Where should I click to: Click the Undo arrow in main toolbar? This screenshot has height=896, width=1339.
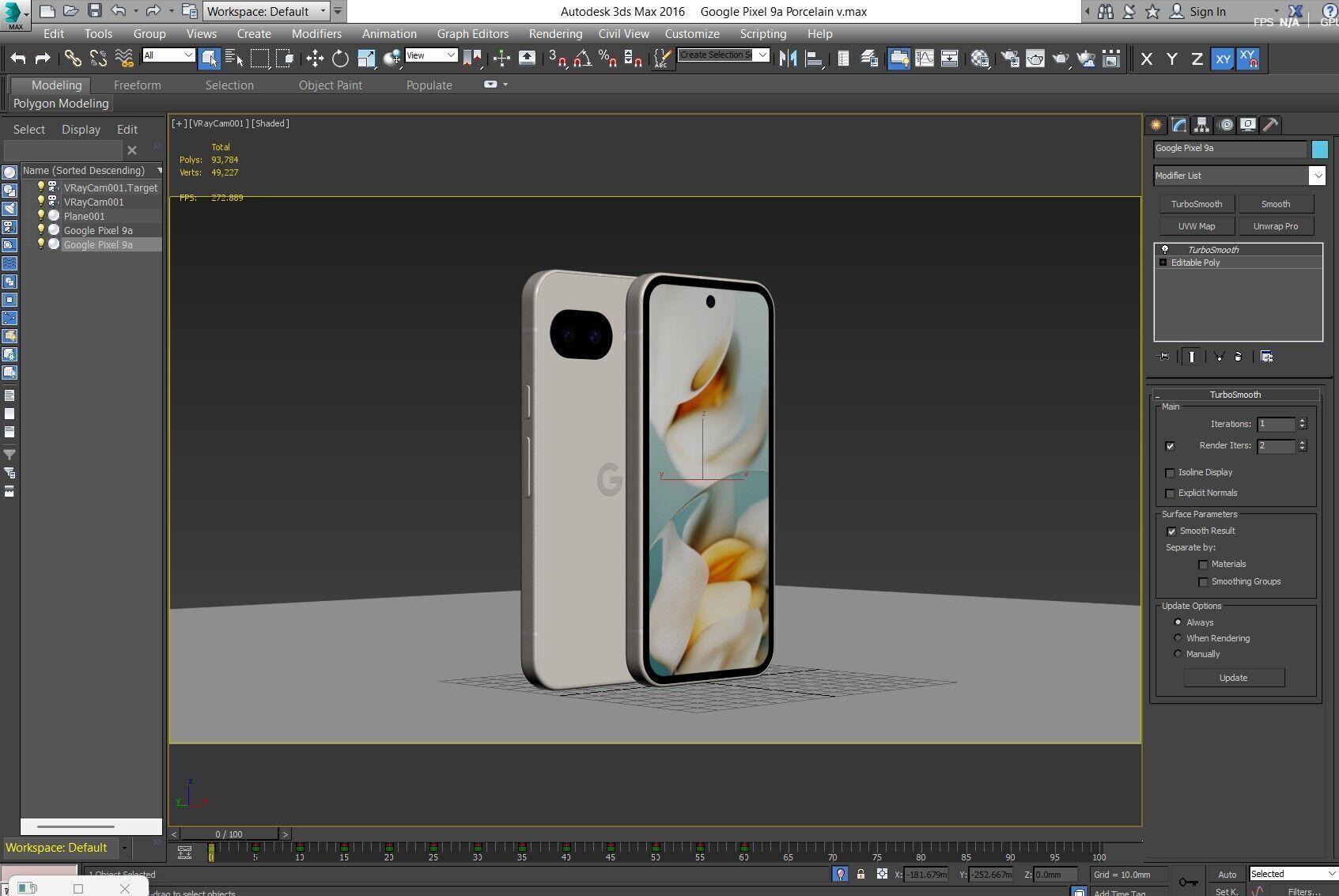point(18,59)
